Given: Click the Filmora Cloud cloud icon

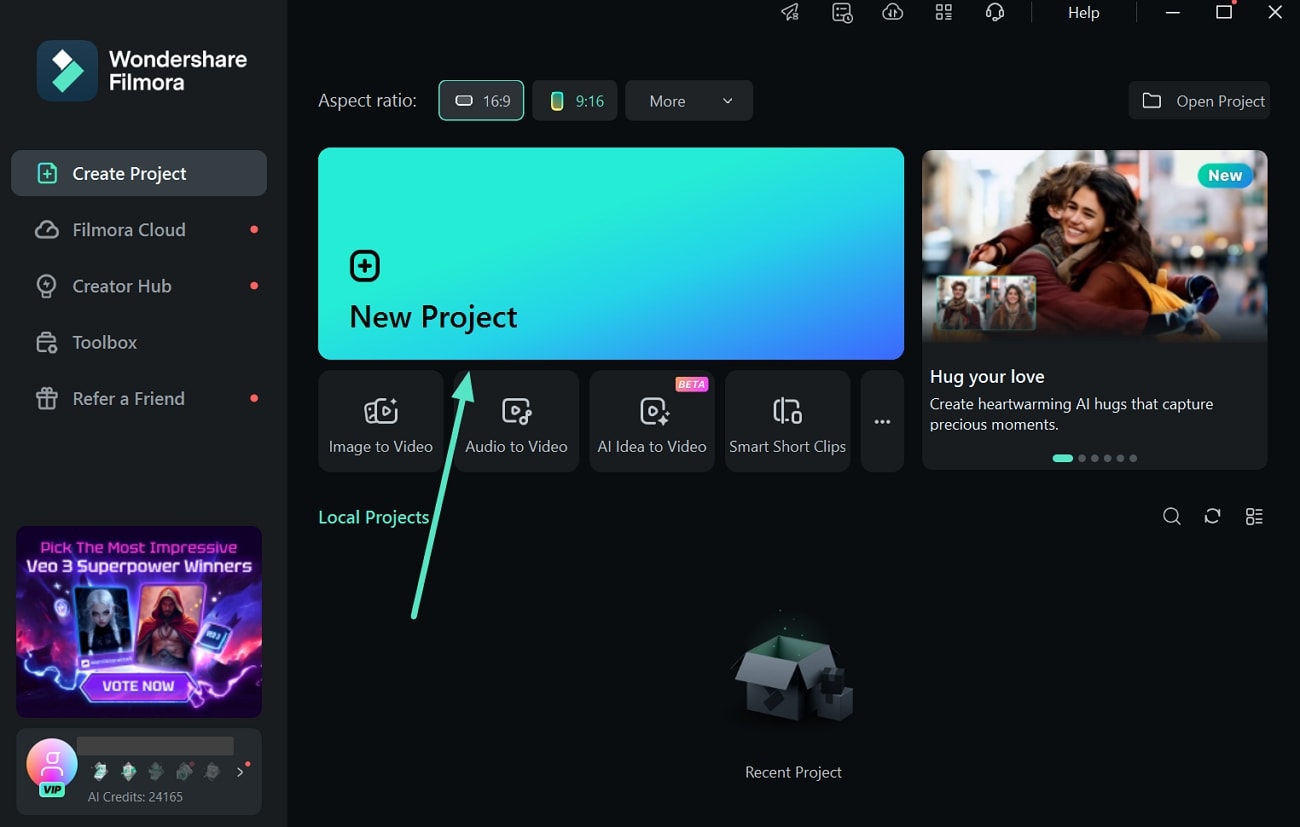Looking at the screenshot, I should (47, 230).
